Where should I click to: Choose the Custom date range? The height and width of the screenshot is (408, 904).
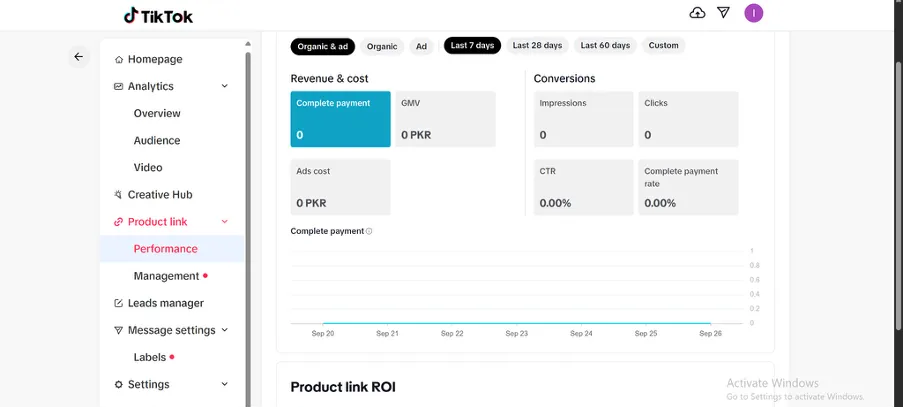pyautogui.click(x=664, y=46)
